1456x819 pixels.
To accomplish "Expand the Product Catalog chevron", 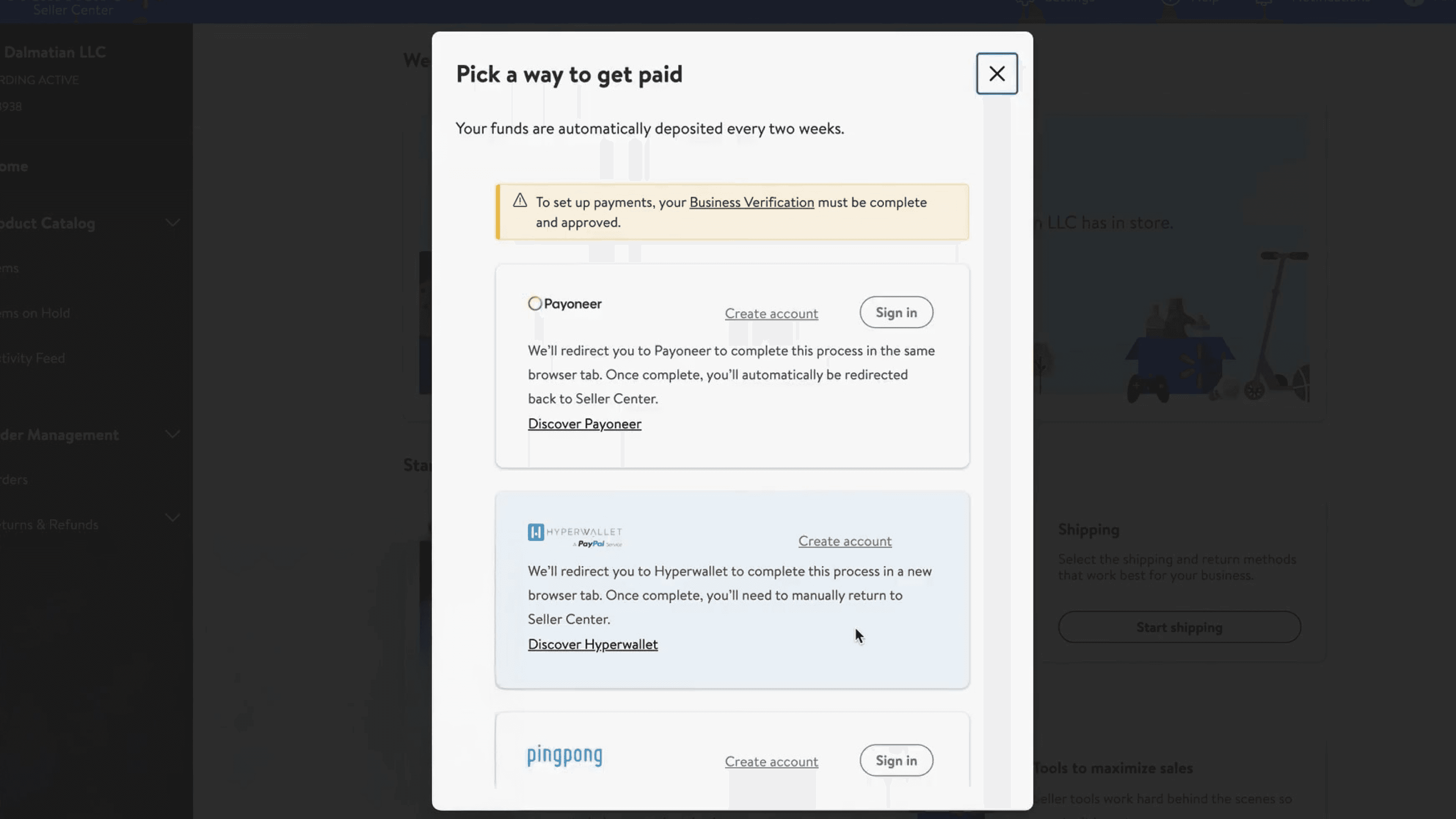I will coord(173,223).
